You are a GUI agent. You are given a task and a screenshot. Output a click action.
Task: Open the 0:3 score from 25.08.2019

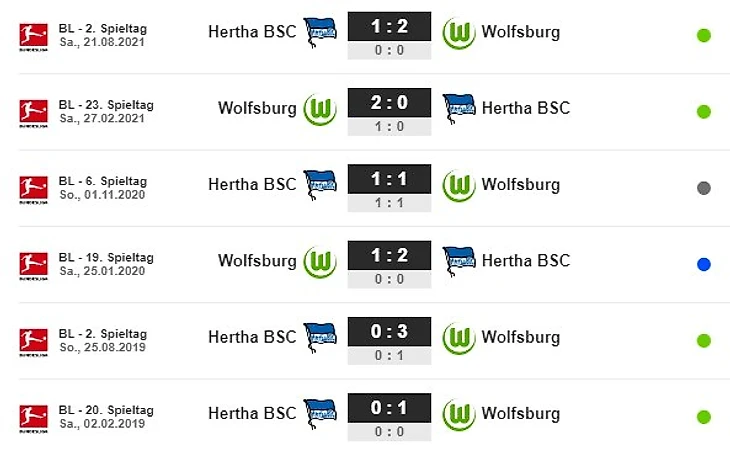coord(389,332)
